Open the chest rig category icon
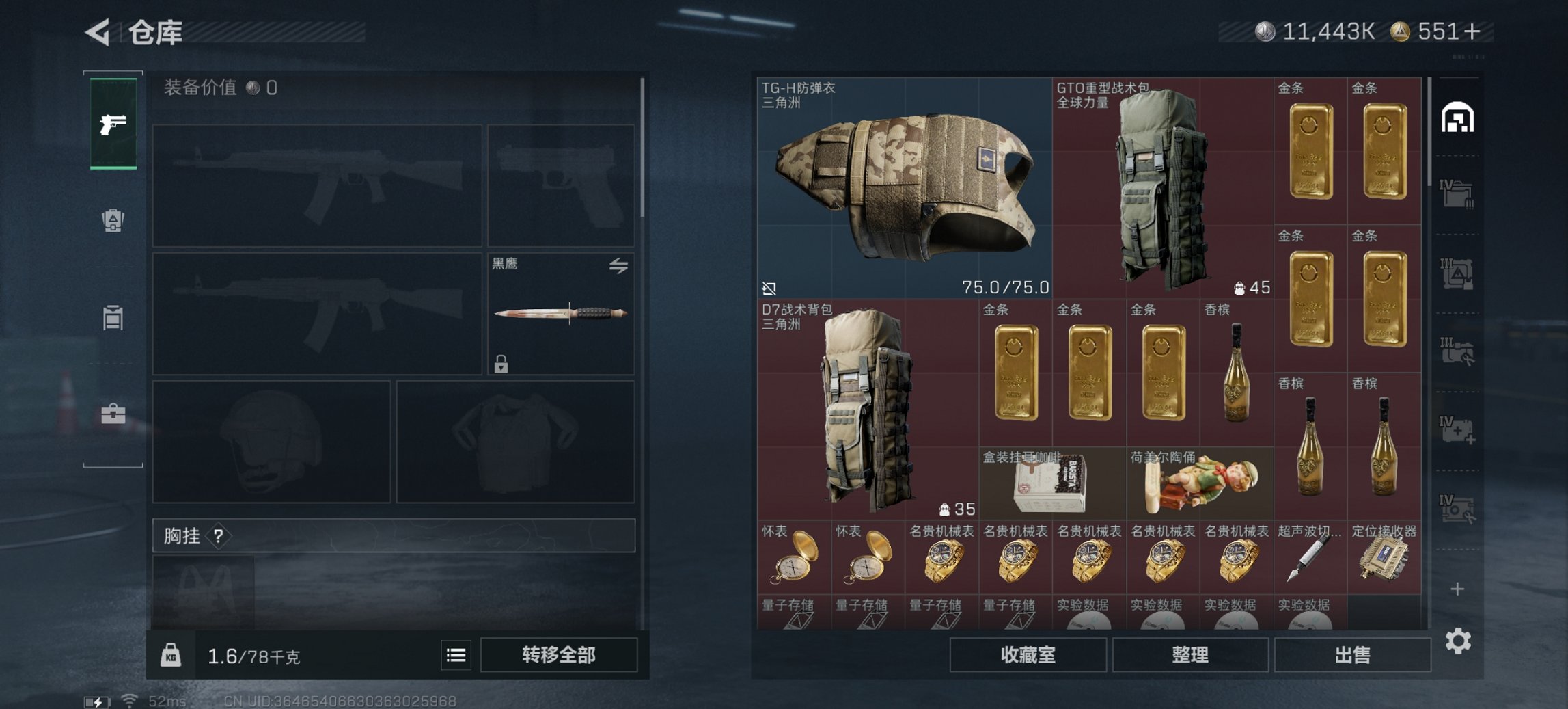The height and width of the screenshot is (709, 1568). [113, 318]
